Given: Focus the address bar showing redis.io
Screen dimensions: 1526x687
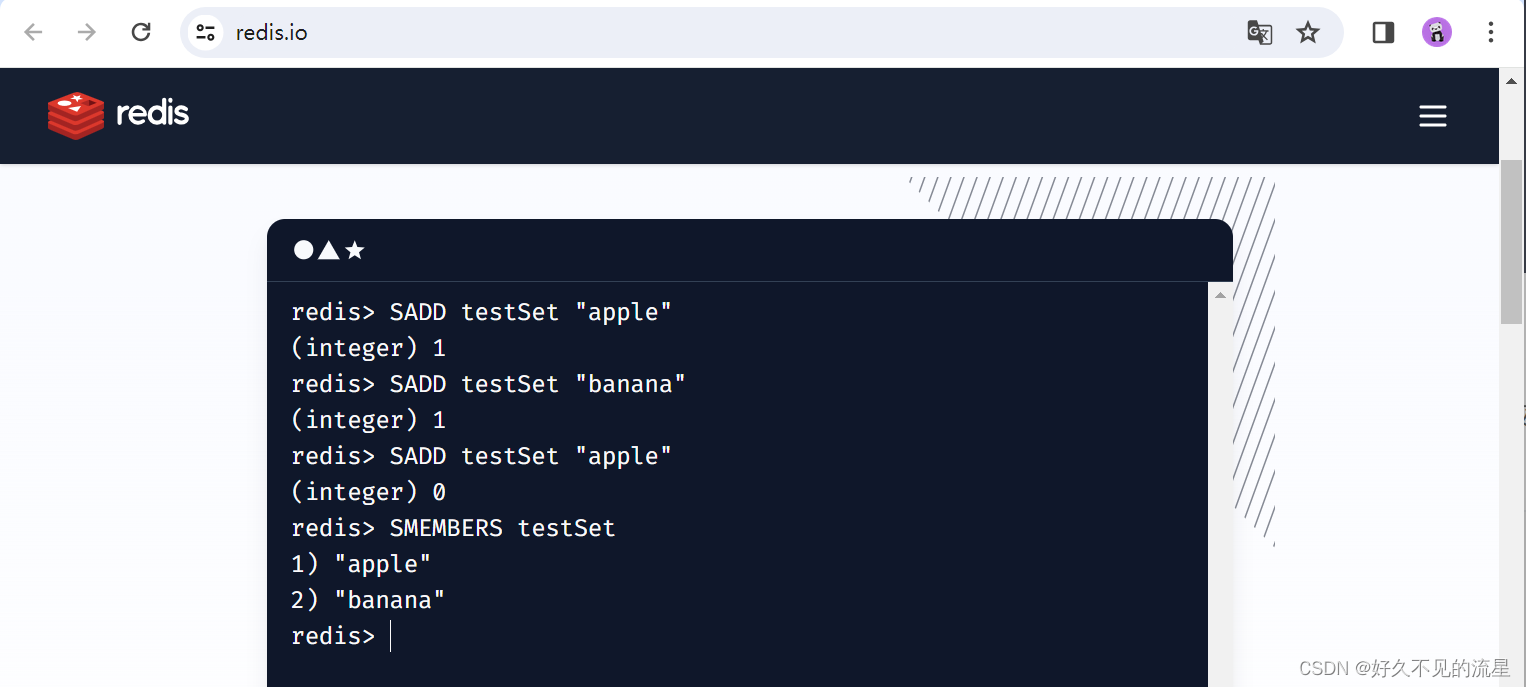Looking at the screenshot, I should (x=700, y=33).
